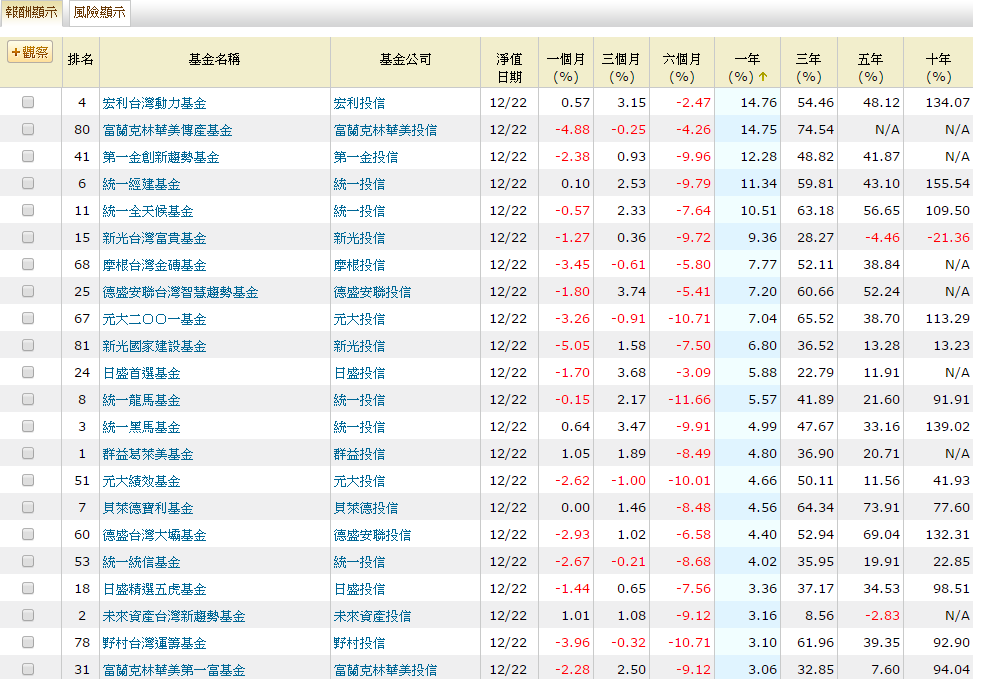
Task: Select the 報酬顯示 tab
Action: (31, 12)
